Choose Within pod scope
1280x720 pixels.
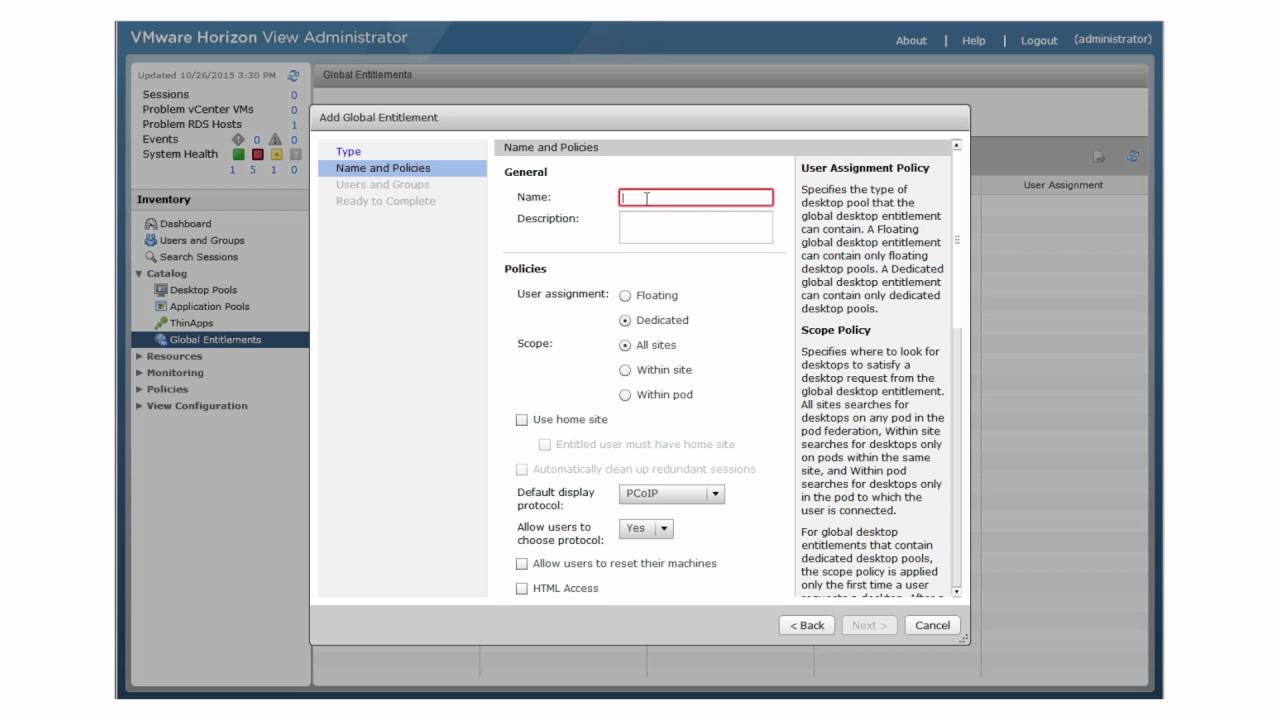click(626, 395)
